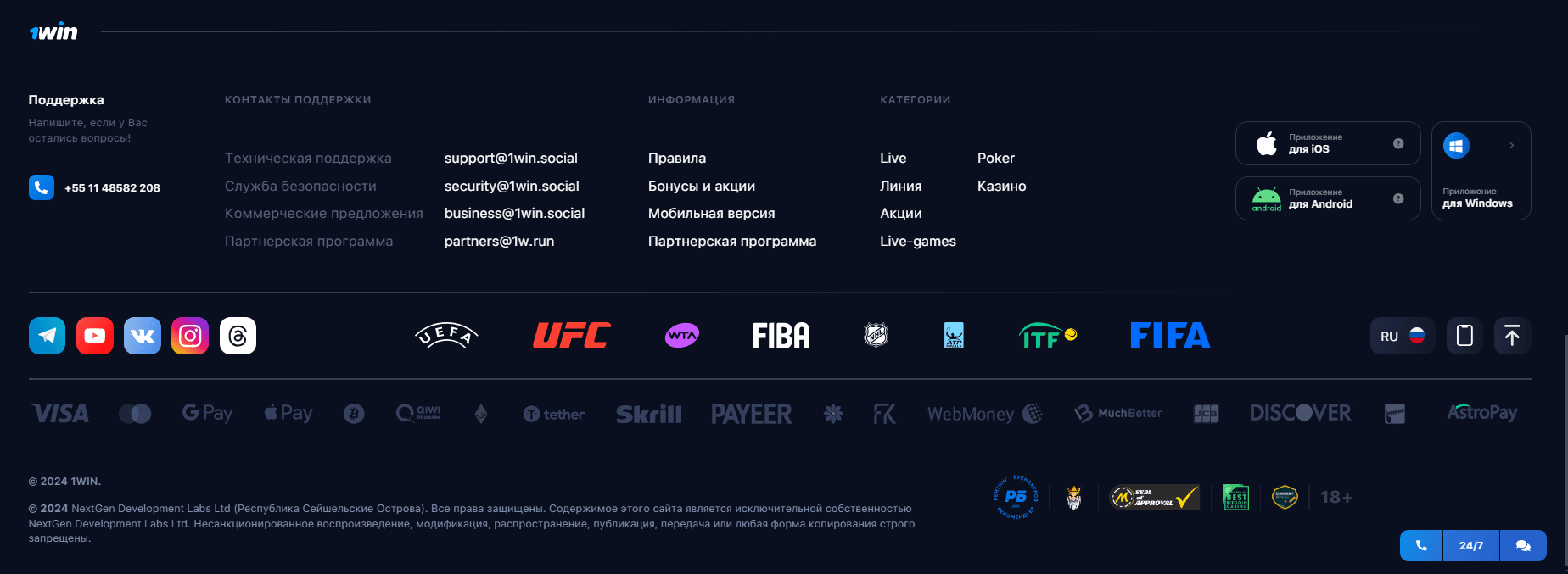Open the YouTube channel icon
1568x574 pixels.
pos(95,336)
